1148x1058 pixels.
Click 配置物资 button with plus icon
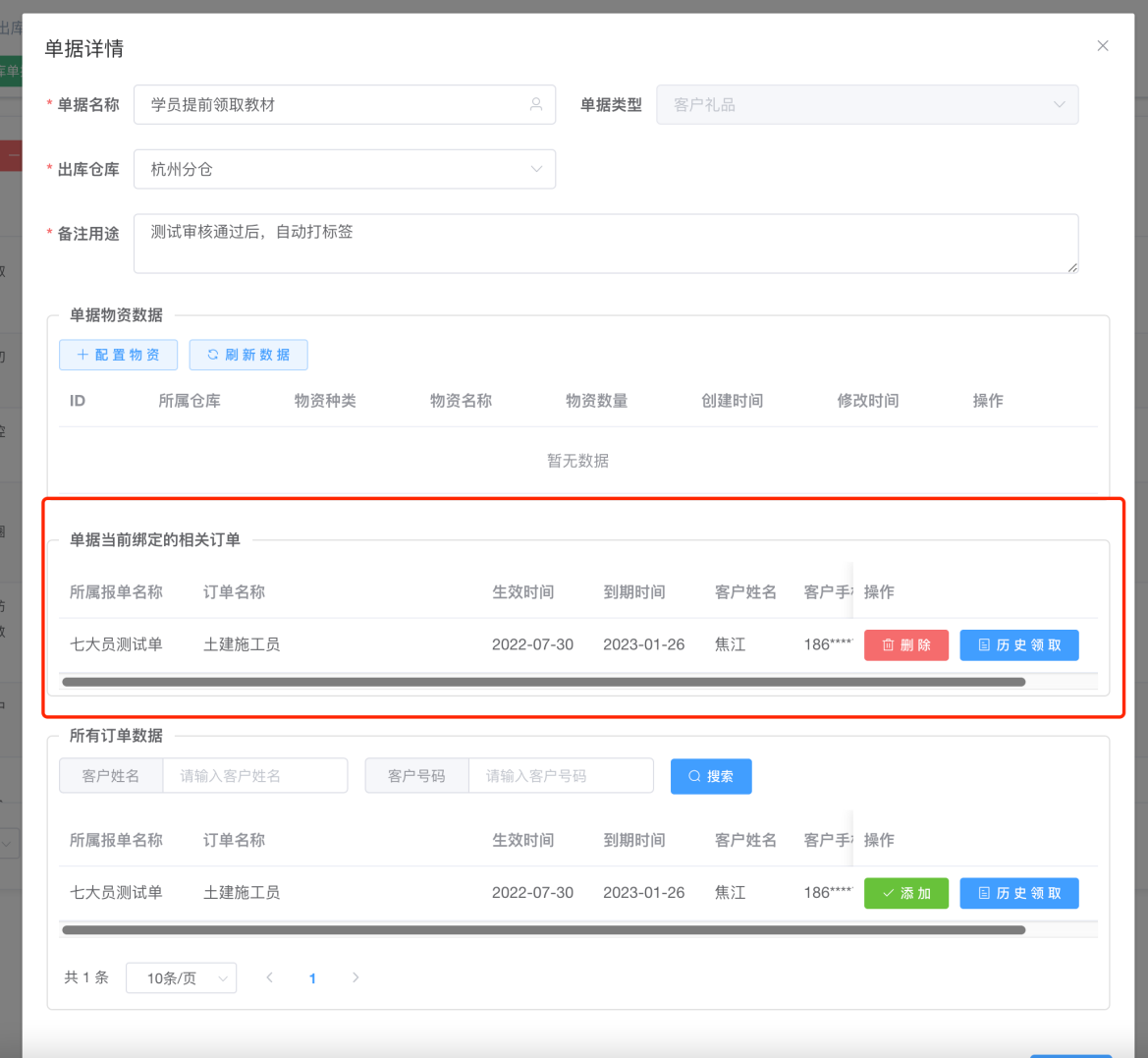pyautogui.click(x=118, y=355)
